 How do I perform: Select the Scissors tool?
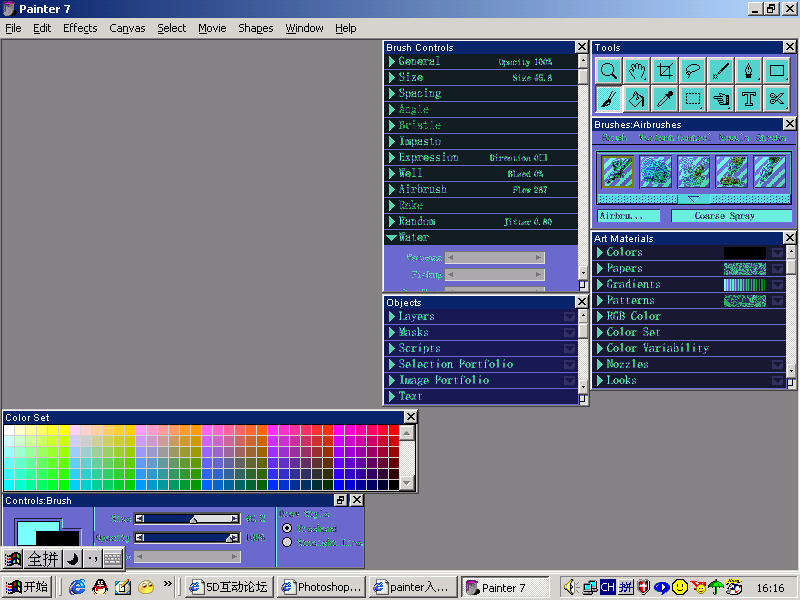coord(777,99)
